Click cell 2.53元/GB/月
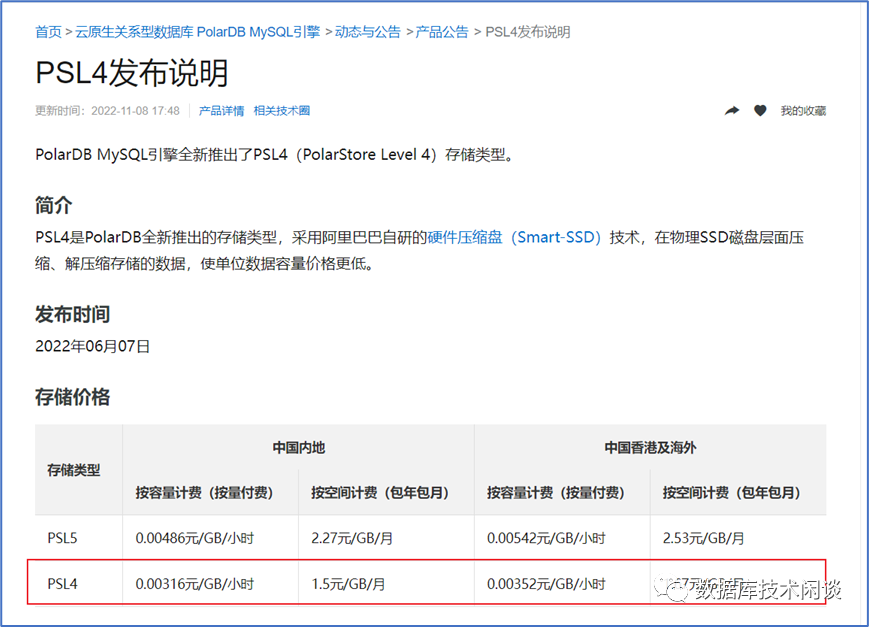Screen dimensions: 869x627 click(703, 538)
